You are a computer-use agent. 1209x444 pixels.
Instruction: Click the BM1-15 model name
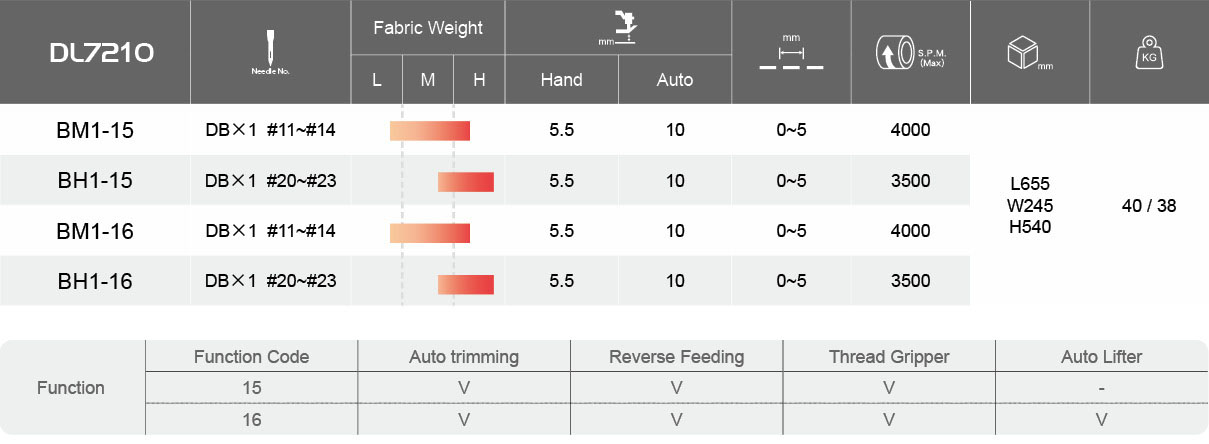[x=95, y=130]
